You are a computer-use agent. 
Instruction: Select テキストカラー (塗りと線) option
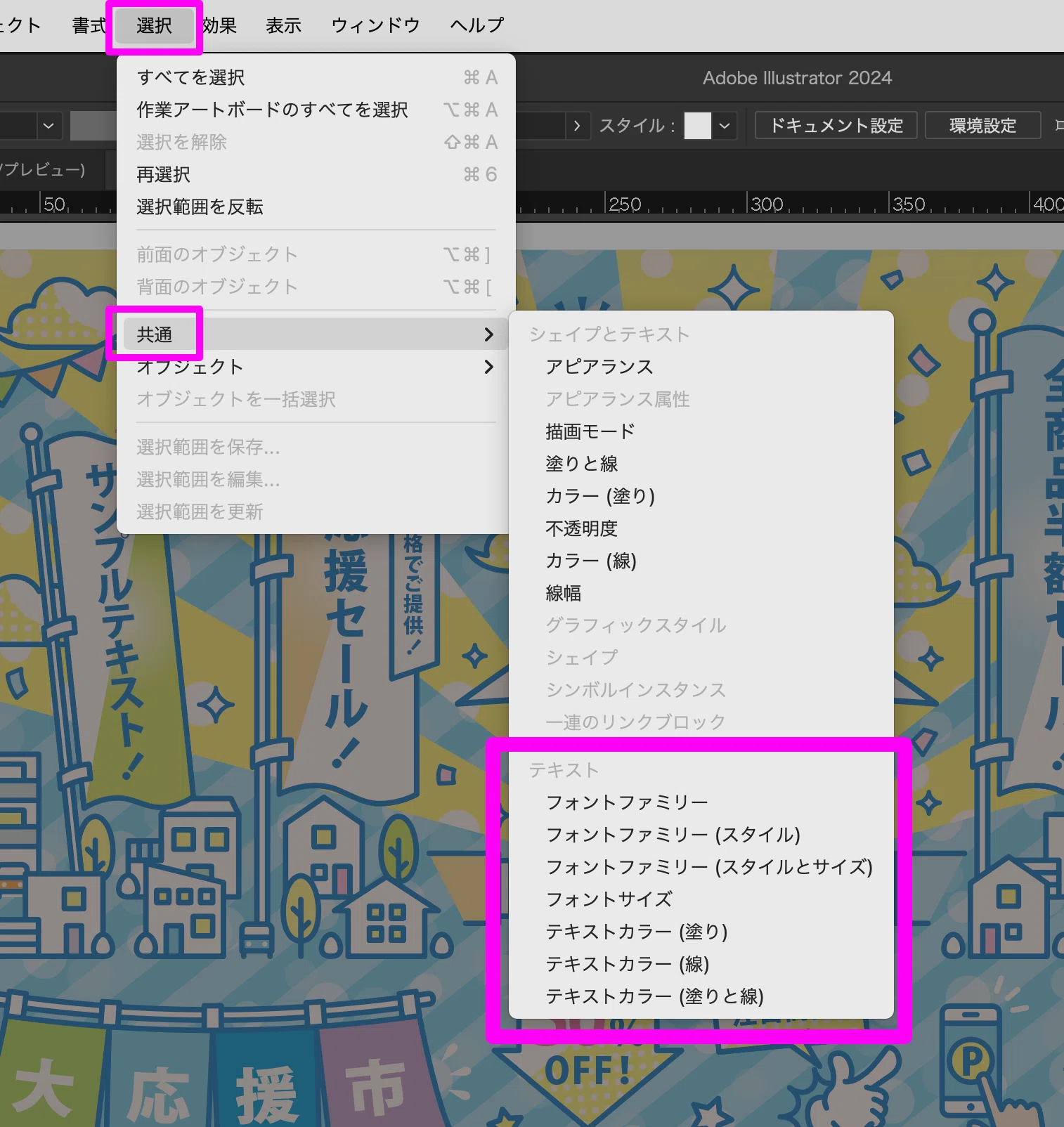coord(701,996)
